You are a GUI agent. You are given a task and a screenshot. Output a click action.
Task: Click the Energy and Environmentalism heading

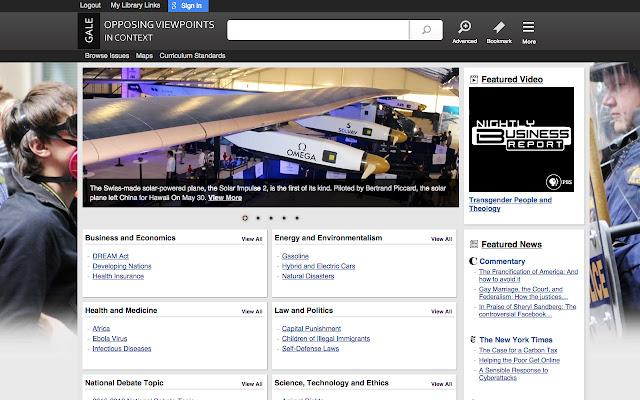tap(328, 238)
